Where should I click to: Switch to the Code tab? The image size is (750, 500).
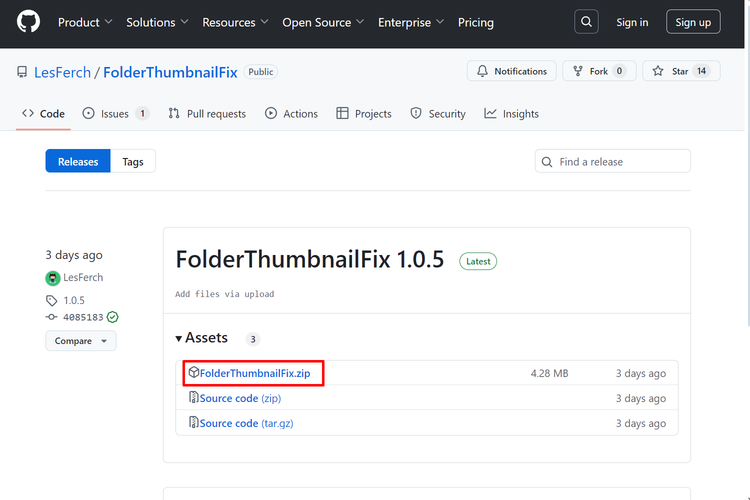tap(43, 114)
